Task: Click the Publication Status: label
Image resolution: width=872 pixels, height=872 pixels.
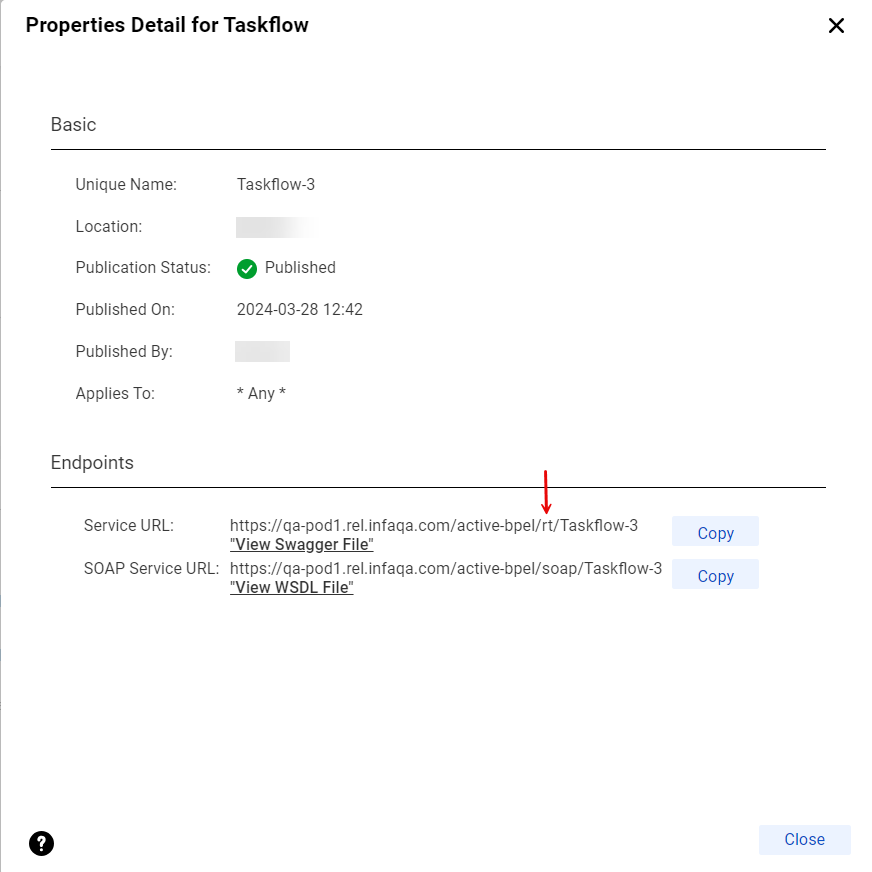Action: [x=143, y=267]
